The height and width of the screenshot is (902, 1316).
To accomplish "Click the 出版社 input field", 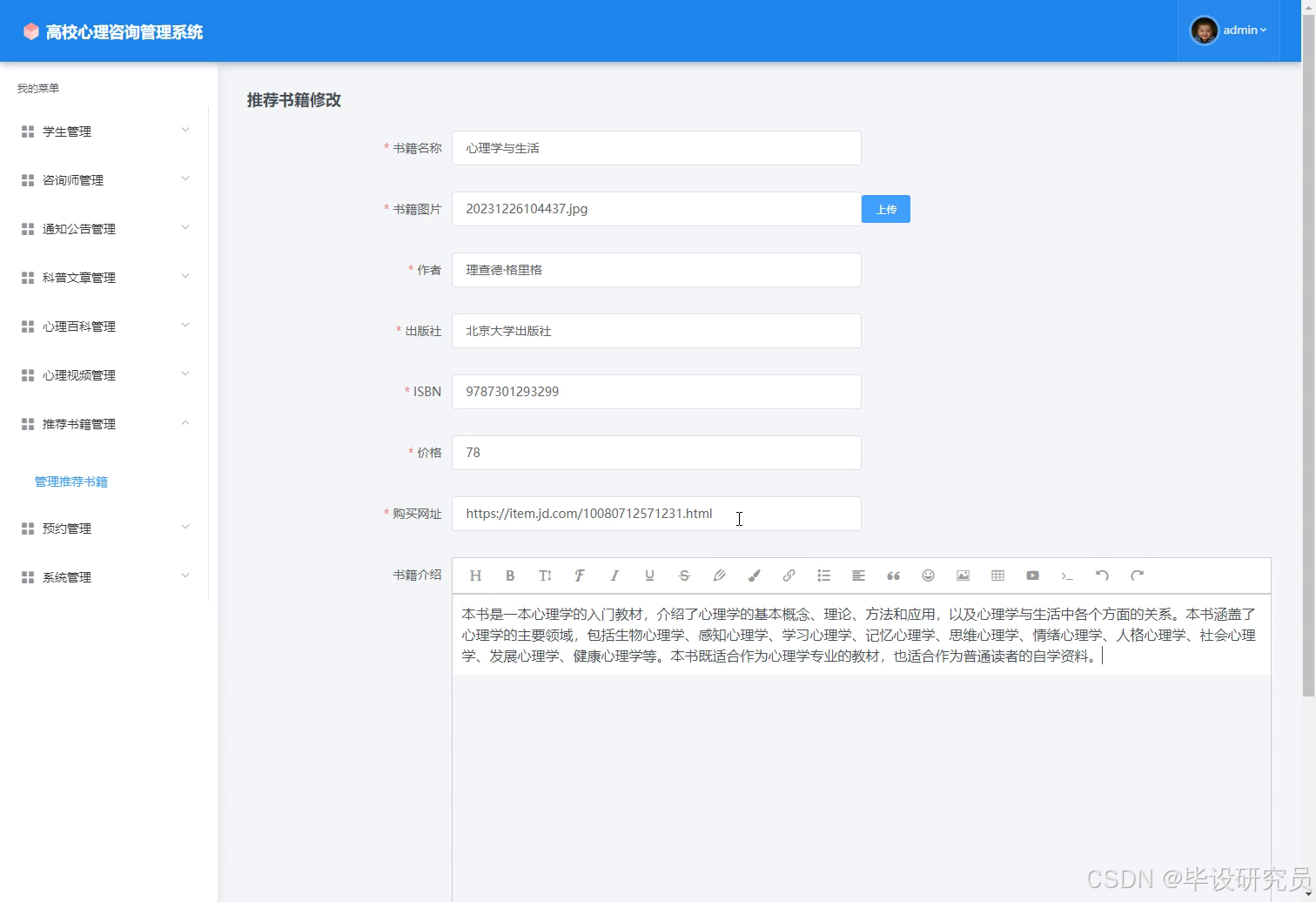I will (656, 331).
